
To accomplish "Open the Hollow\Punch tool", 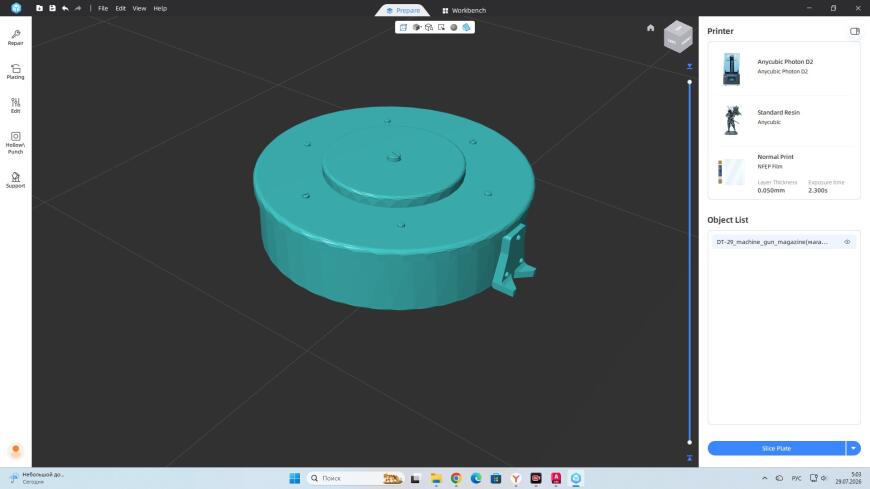I will (x=16, y=143).
